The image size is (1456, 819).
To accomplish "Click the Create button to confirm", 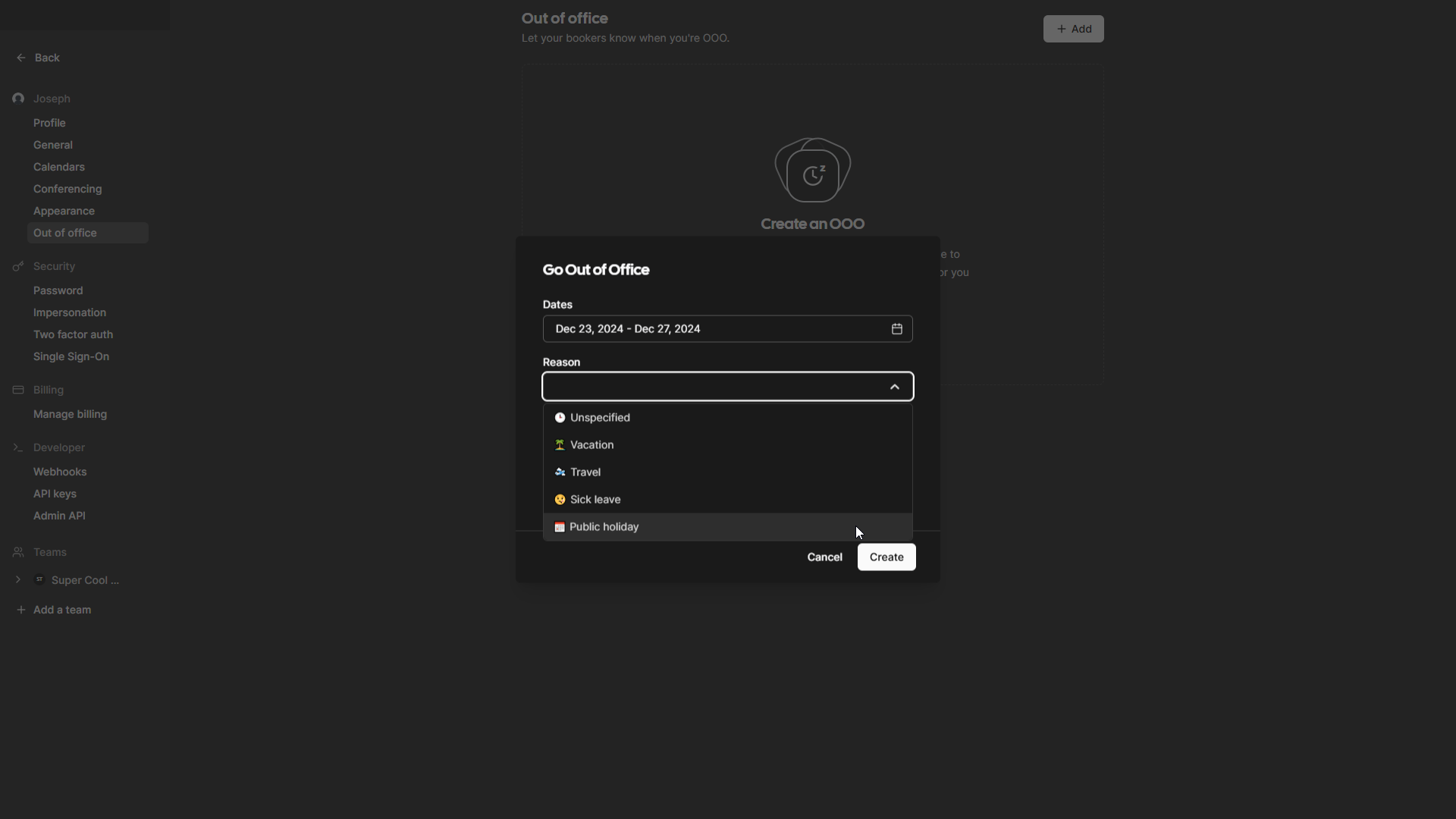I will click(x=886, y=557).
